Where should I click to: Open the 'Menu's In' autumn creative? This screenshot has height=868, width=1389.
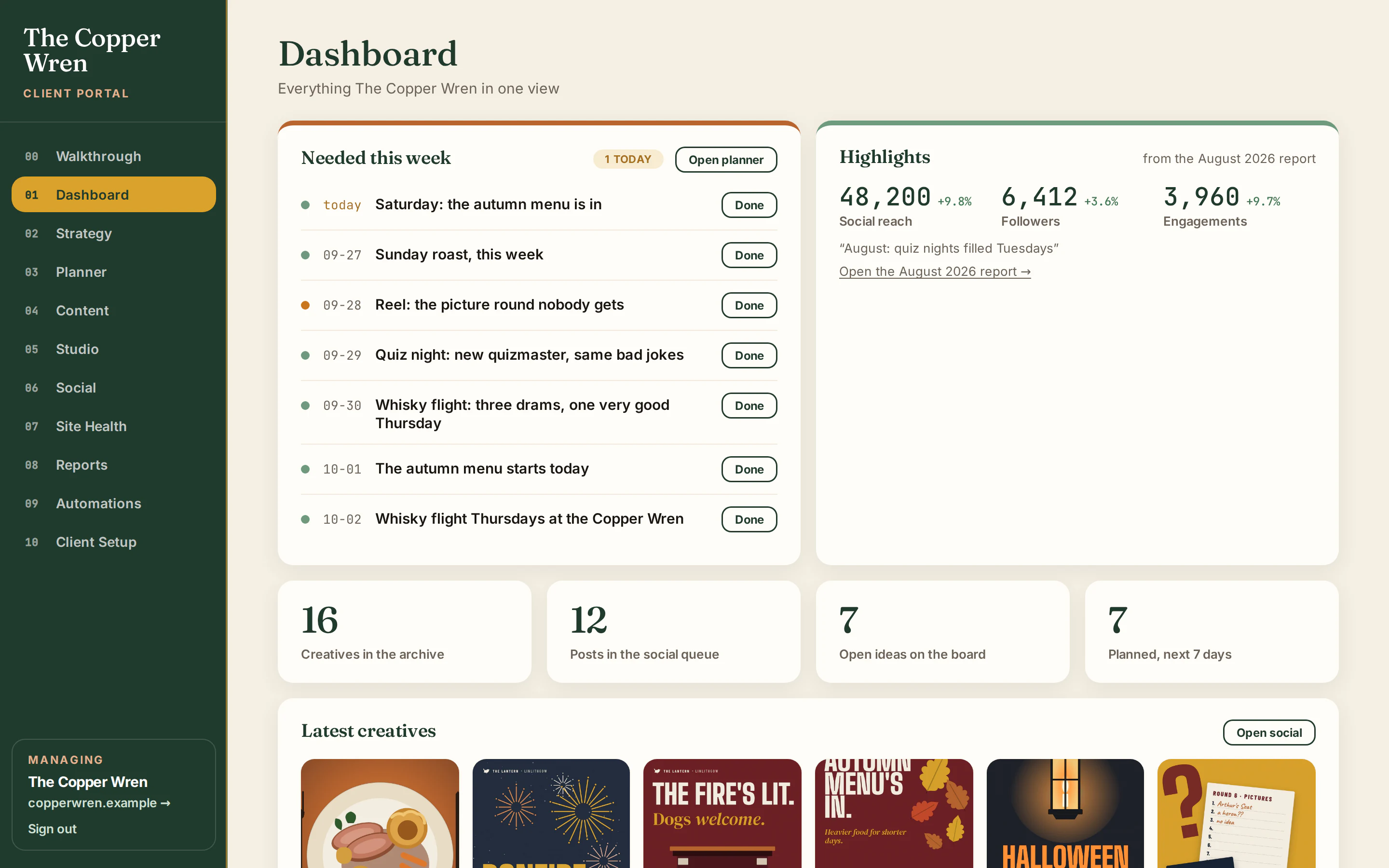click(x=894, y=814)
